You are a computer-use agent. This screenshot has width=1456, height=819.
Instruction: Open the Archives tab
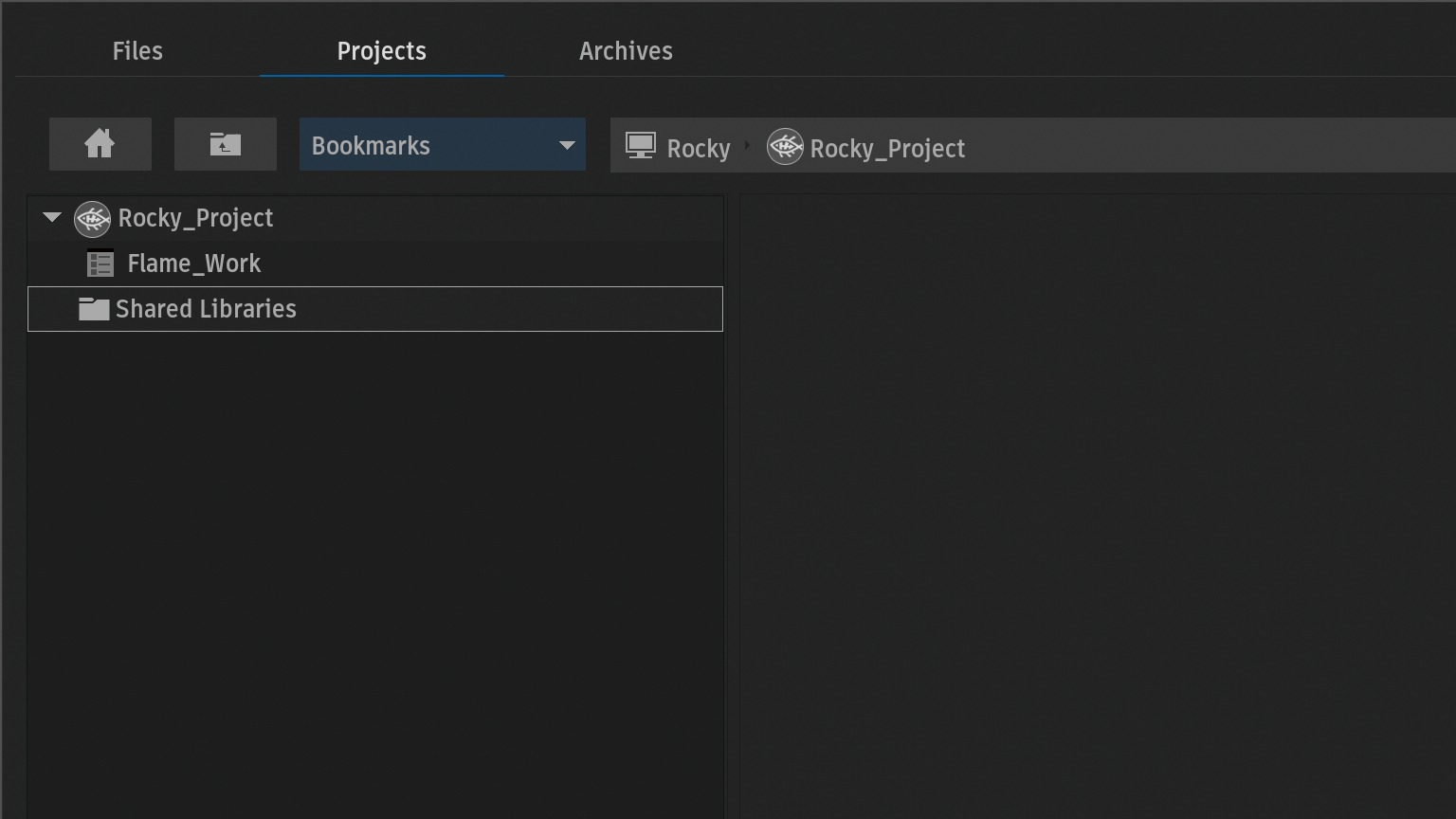click(x=626, y=51)
